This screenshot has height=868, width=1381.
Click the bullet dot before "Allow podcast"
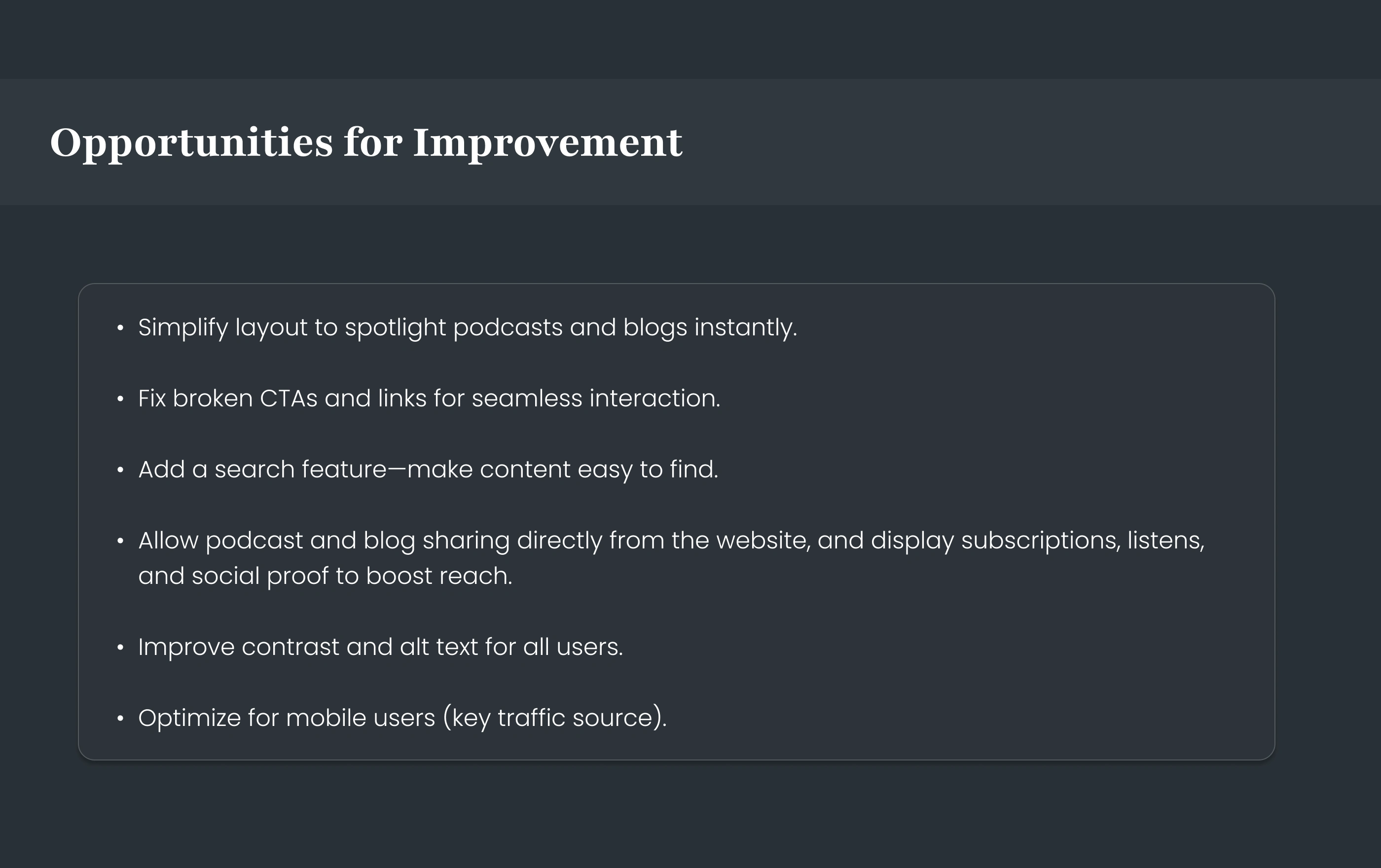pos(120,541)
